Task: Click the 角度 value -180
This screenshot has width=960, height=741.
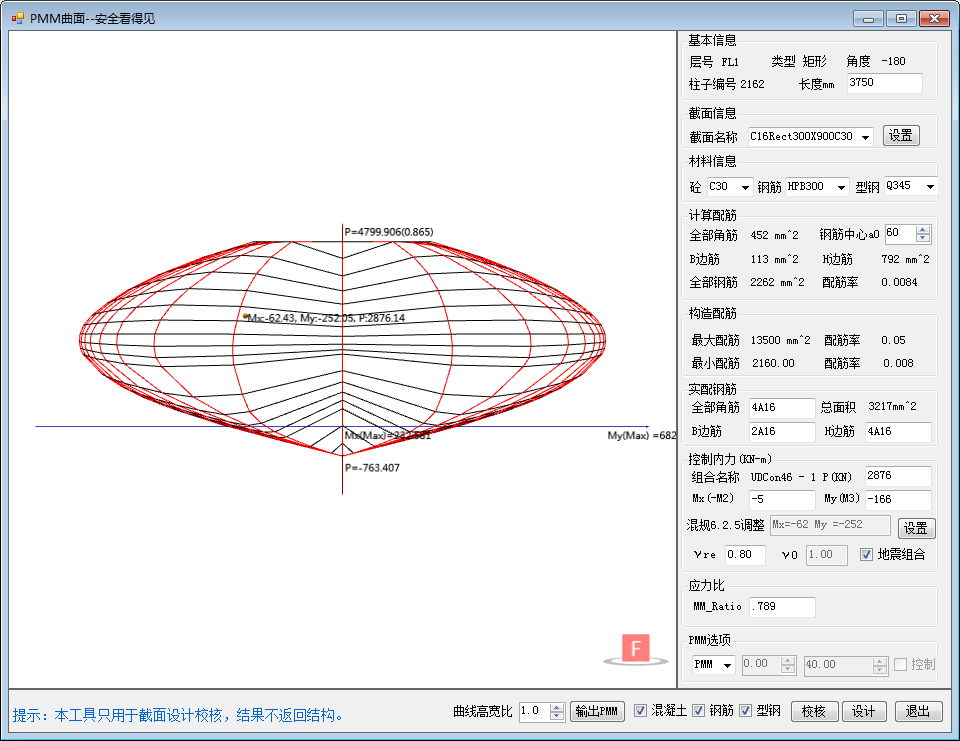Action: pyautogui.click(x=893, y=62)
